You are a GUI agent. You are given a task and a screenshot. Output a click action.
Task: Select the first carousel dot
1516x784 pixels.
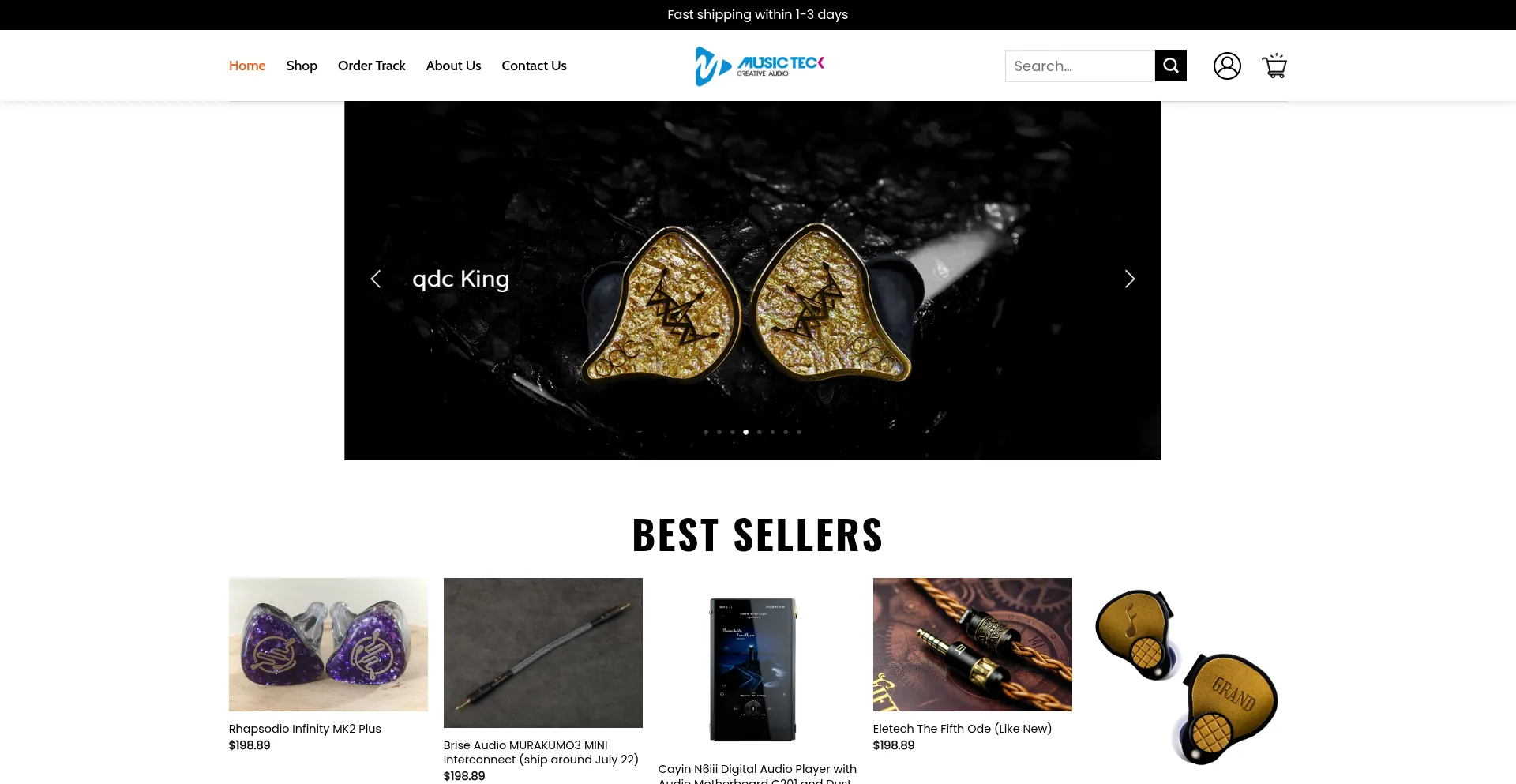pyautogui.click(x=706, y=432)
